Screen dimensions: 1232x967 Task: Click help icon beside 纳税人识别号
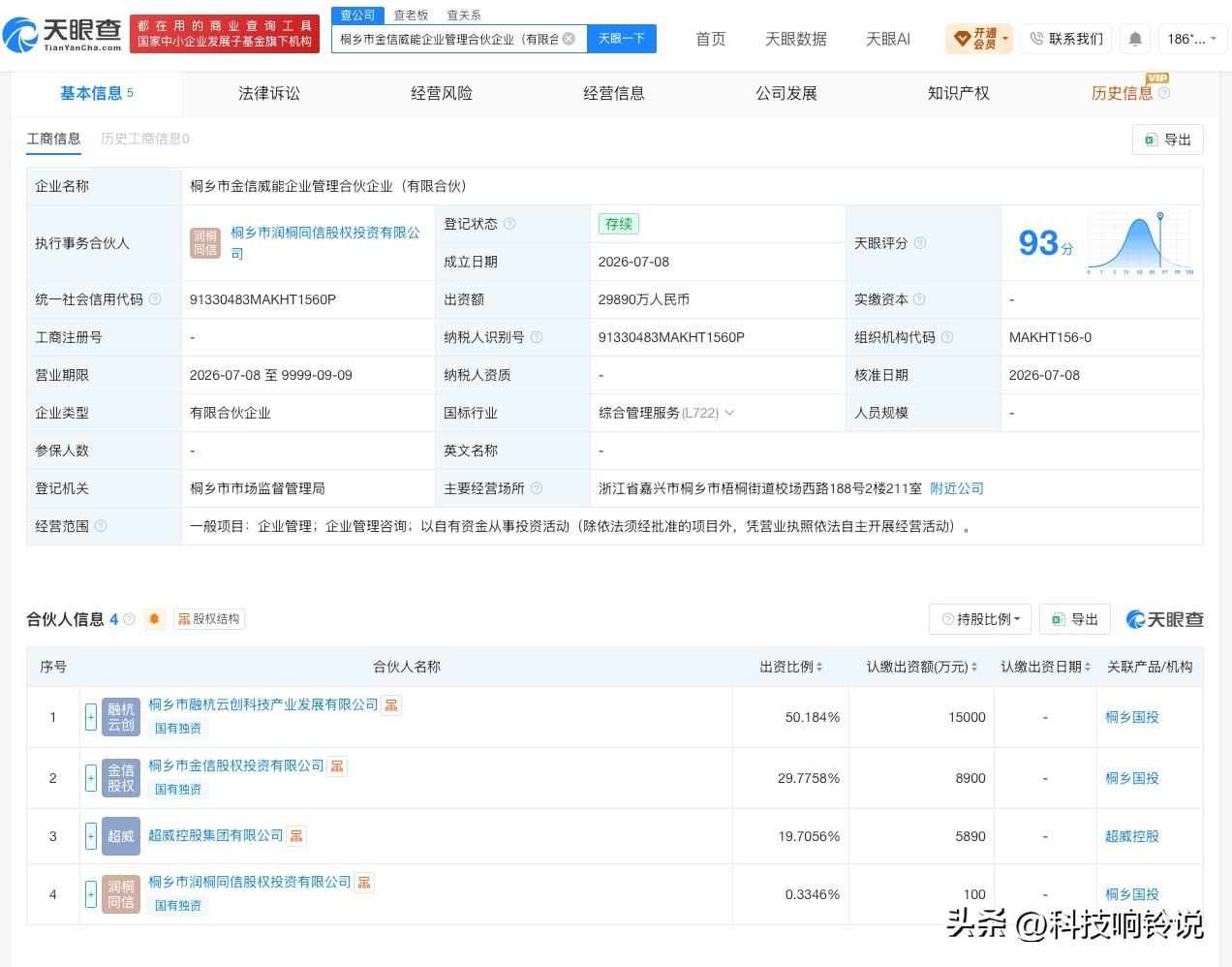click(x=537, y=337)
